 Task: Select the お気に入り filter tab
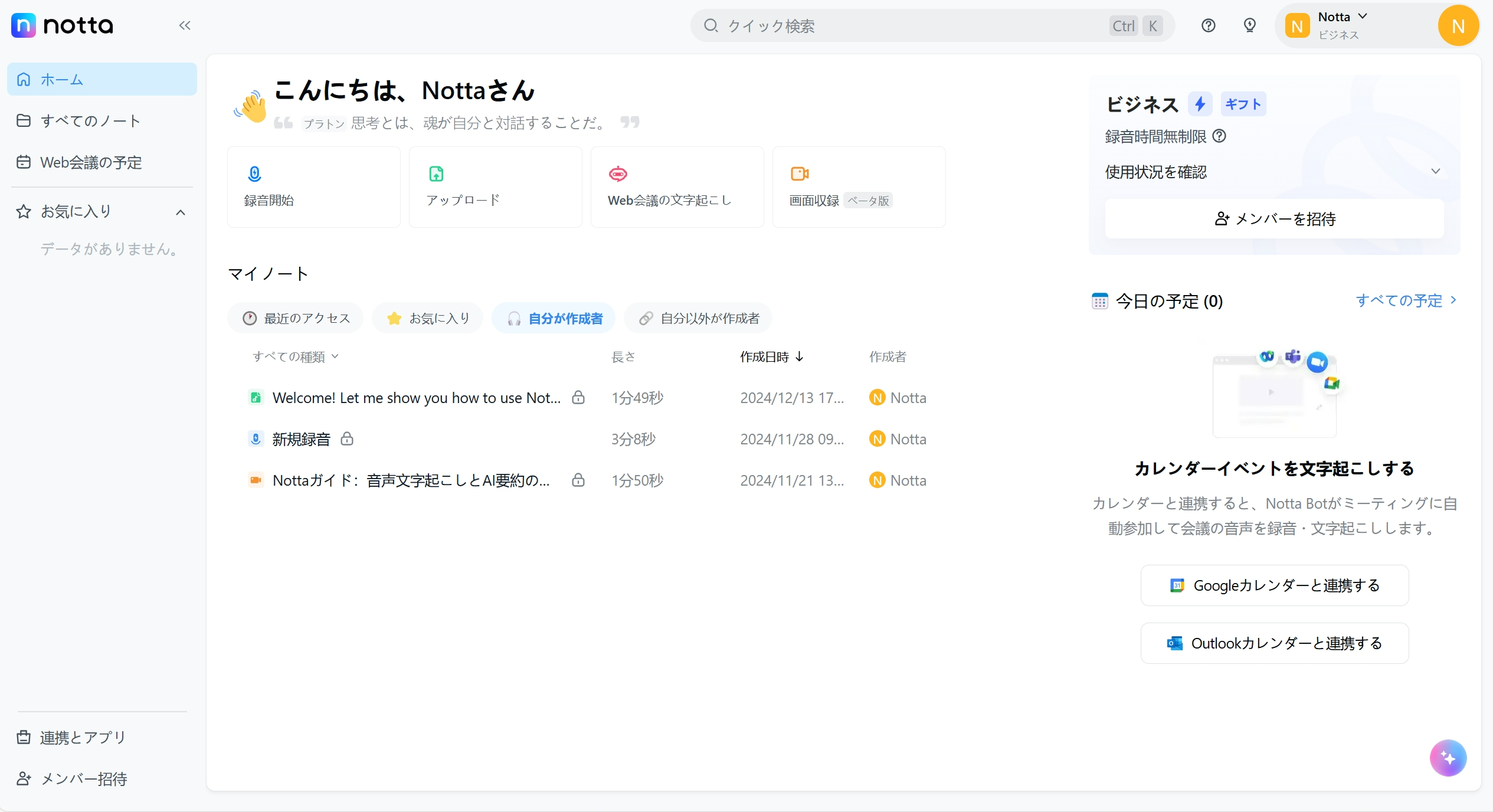pyautogui.click(x=427, y=318)
